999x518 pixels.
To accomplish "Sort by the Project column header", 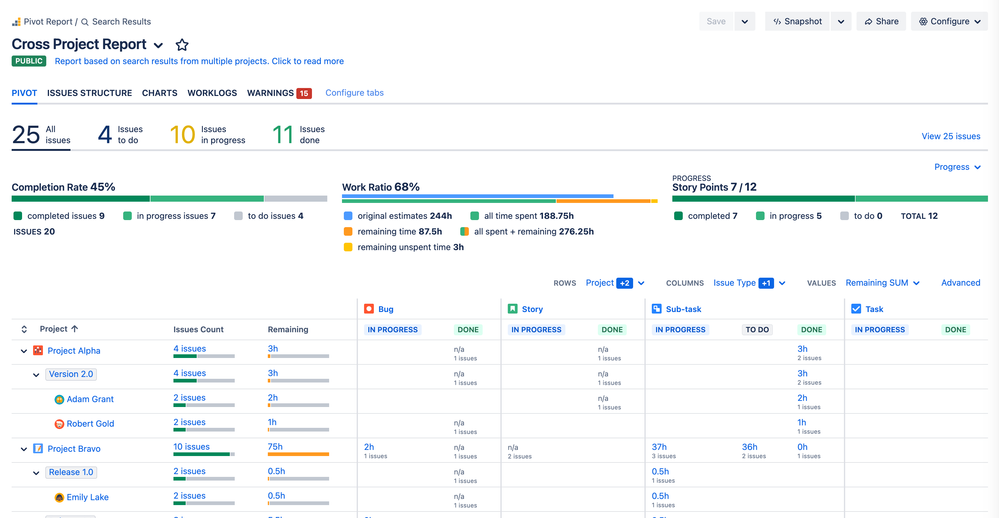I will pyautogui.click(x=59, y=329).
